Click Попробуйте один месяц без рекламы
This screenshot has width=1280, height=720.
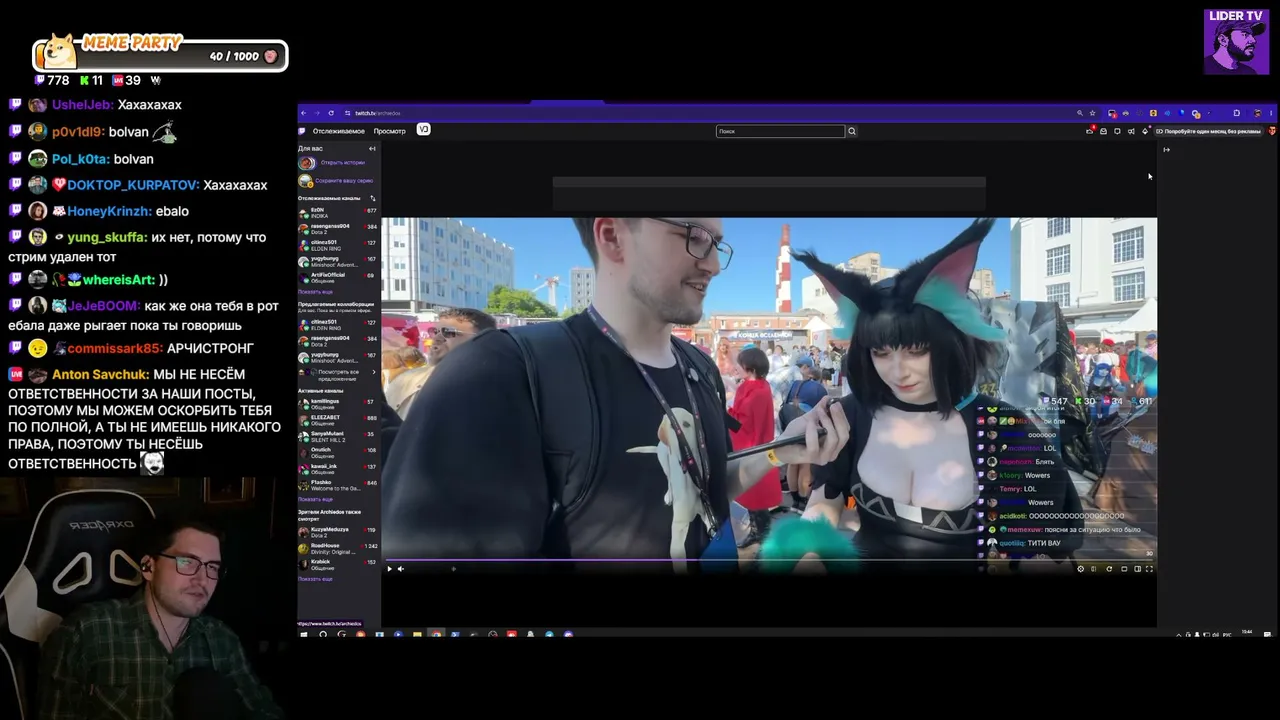(1209, 131)
